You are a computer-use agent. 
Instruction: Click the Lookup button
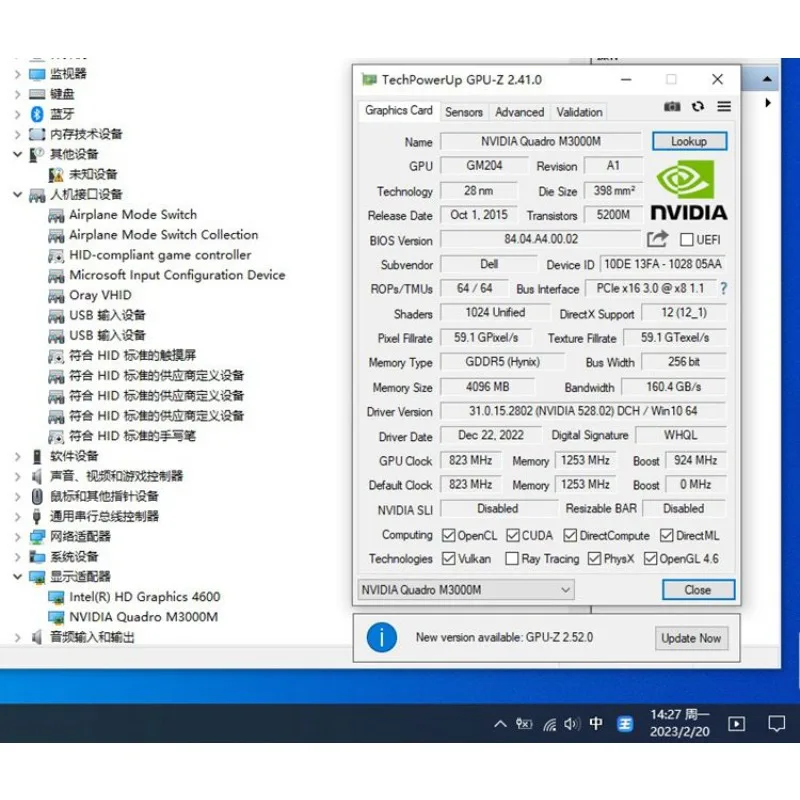pyautogui.click(x=689, y=141)
